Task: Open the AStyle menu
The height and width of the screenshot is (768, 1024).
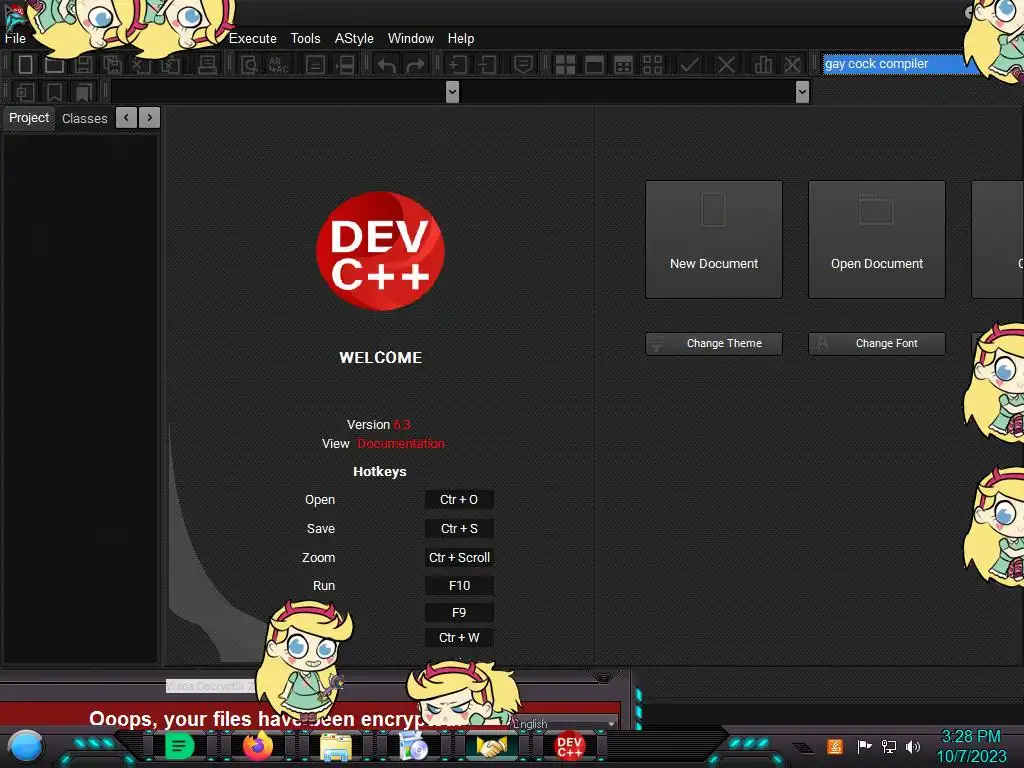Action: tap(354, 39)
